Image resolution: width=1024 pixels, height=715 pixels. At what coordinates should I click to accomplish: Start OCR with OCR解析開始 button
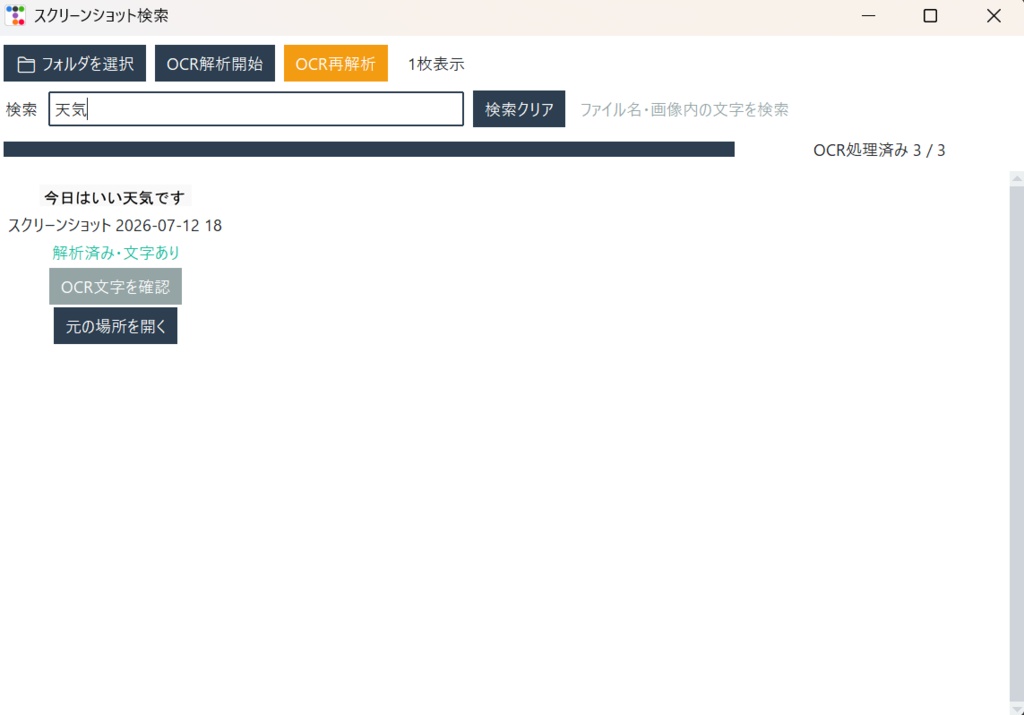click(x=214, y=63)
